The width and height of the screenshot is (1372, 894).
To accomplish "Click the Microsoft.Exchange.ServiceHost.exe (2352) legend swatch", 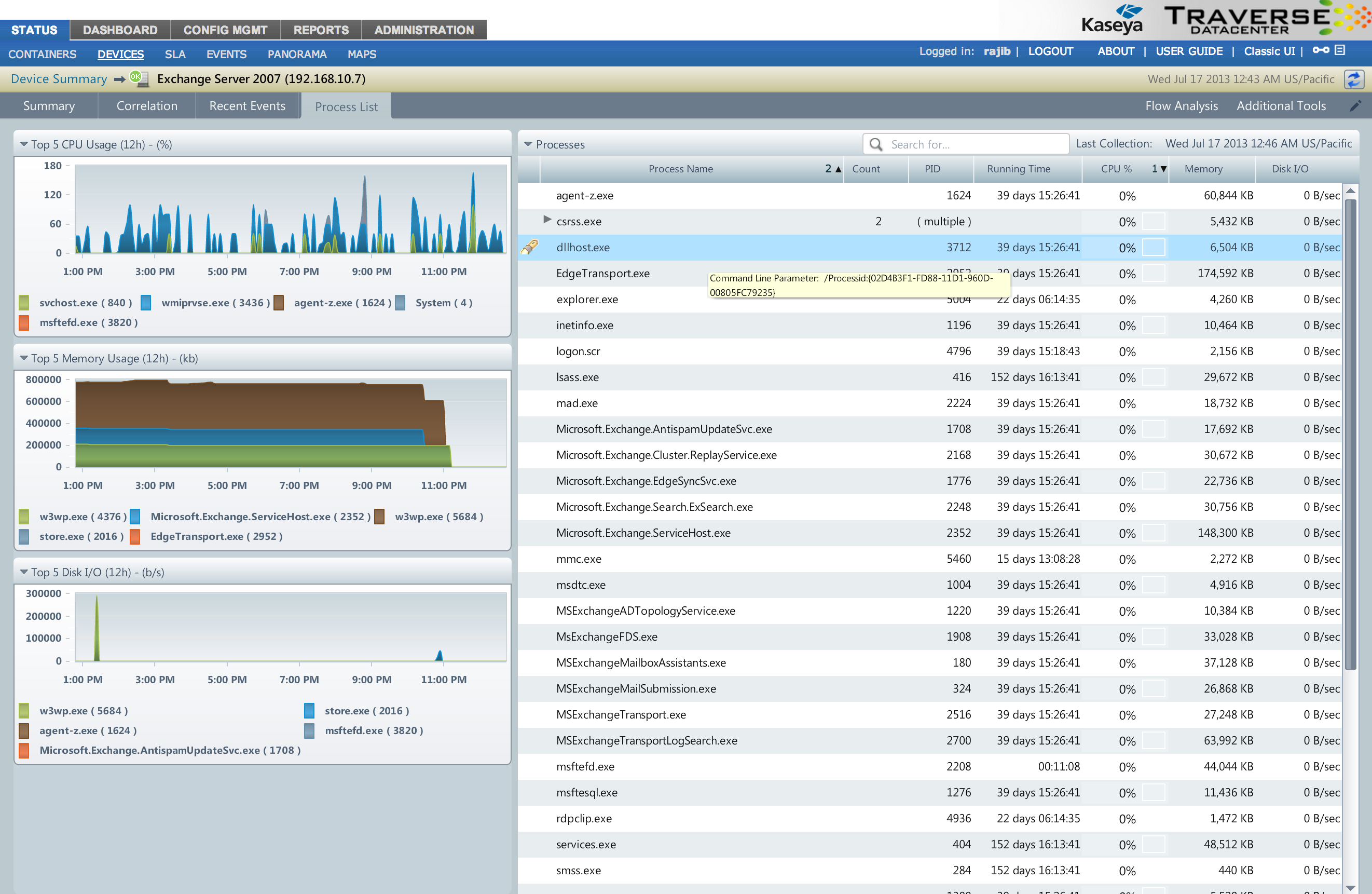I will tap(135, 516).
